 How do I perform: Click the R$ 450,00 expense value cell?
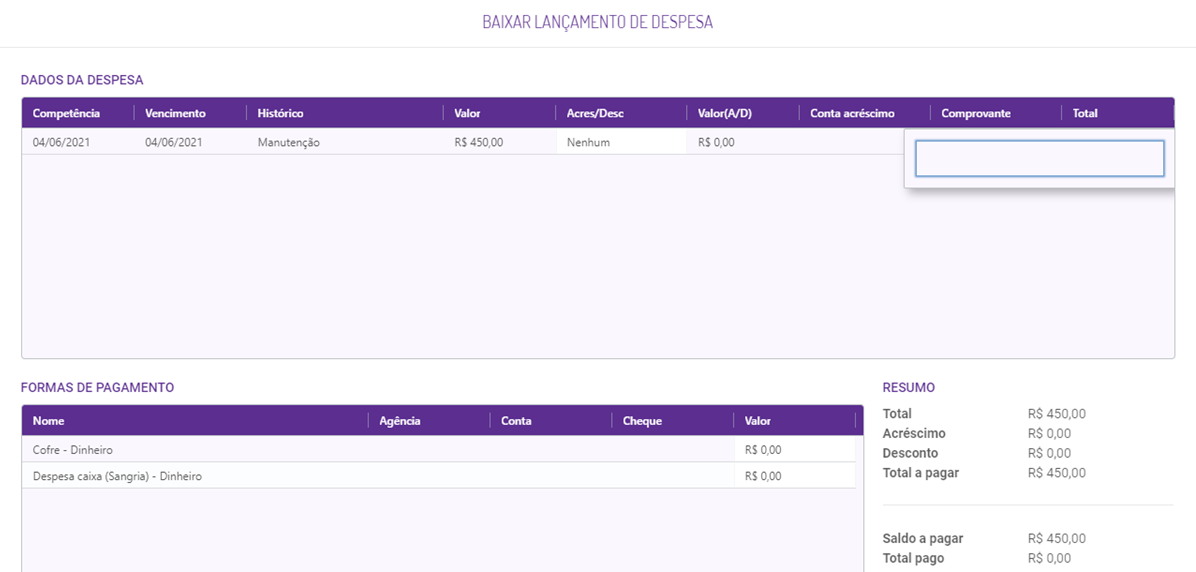478,142
